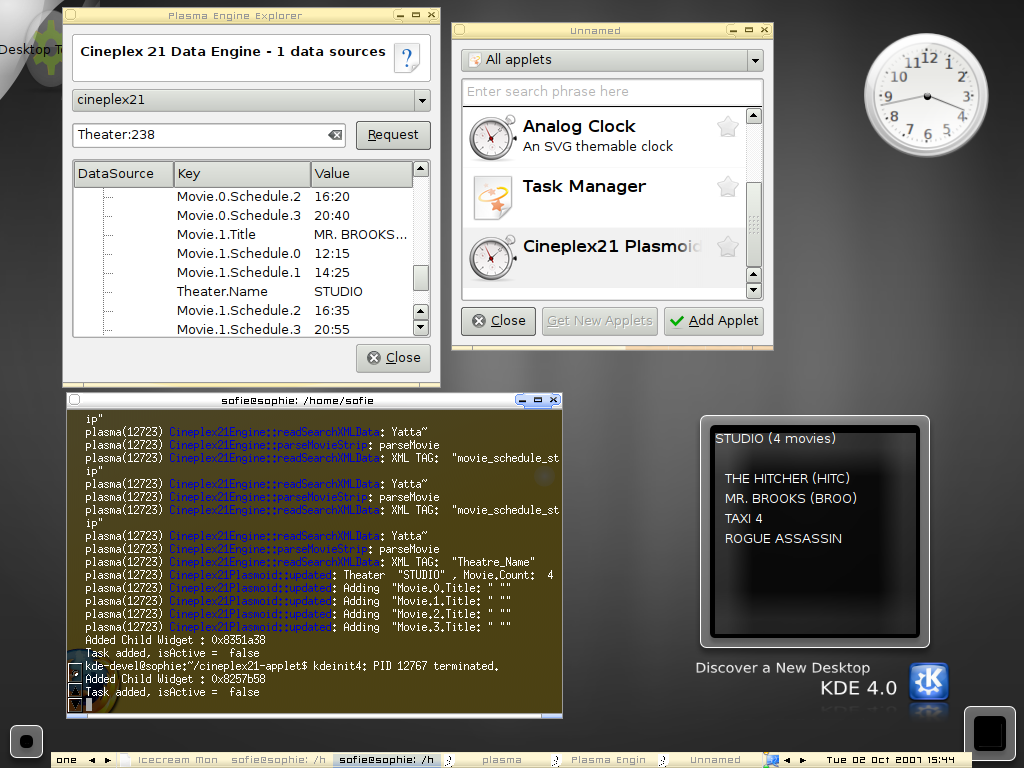This screenshot has height=768, width=1024.
Task: Click the 20:40 value cell
Action: tap(332, 216)
